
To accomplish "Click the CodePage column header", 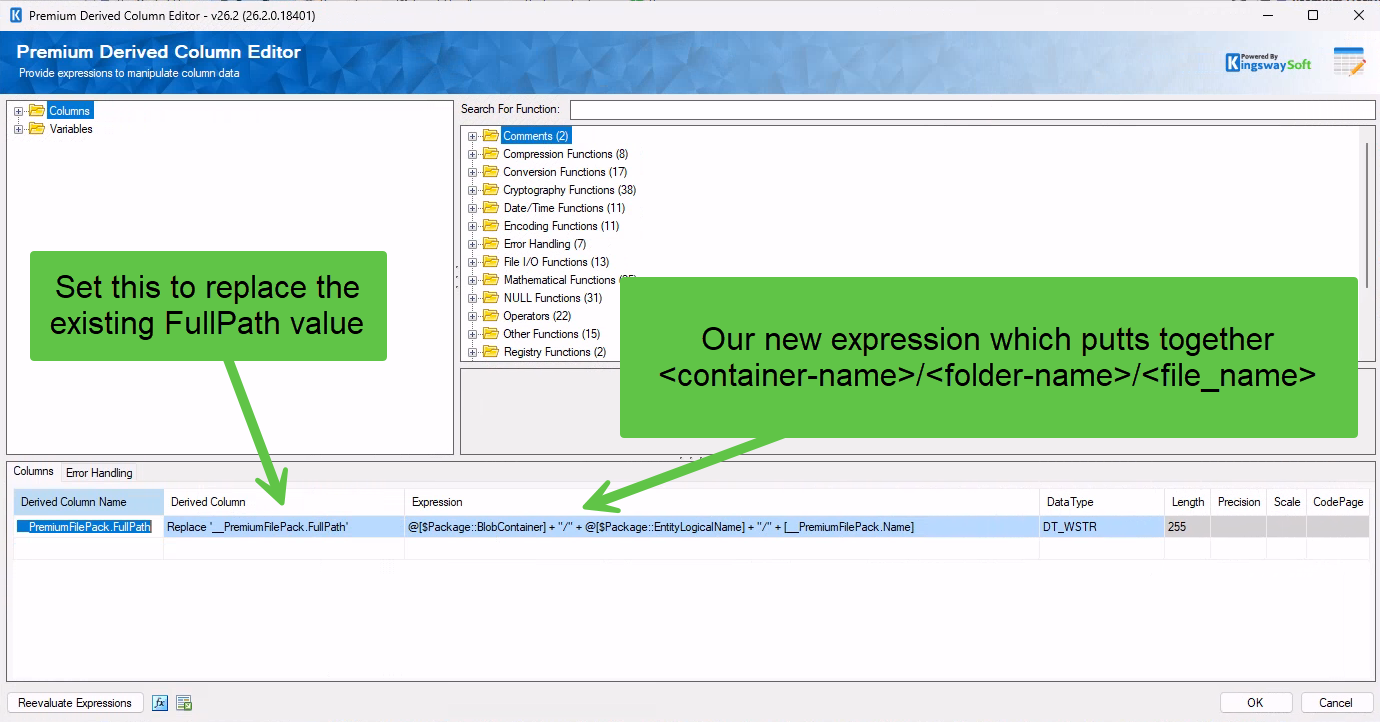I will pyautogui.click(x=1338, y=502).
